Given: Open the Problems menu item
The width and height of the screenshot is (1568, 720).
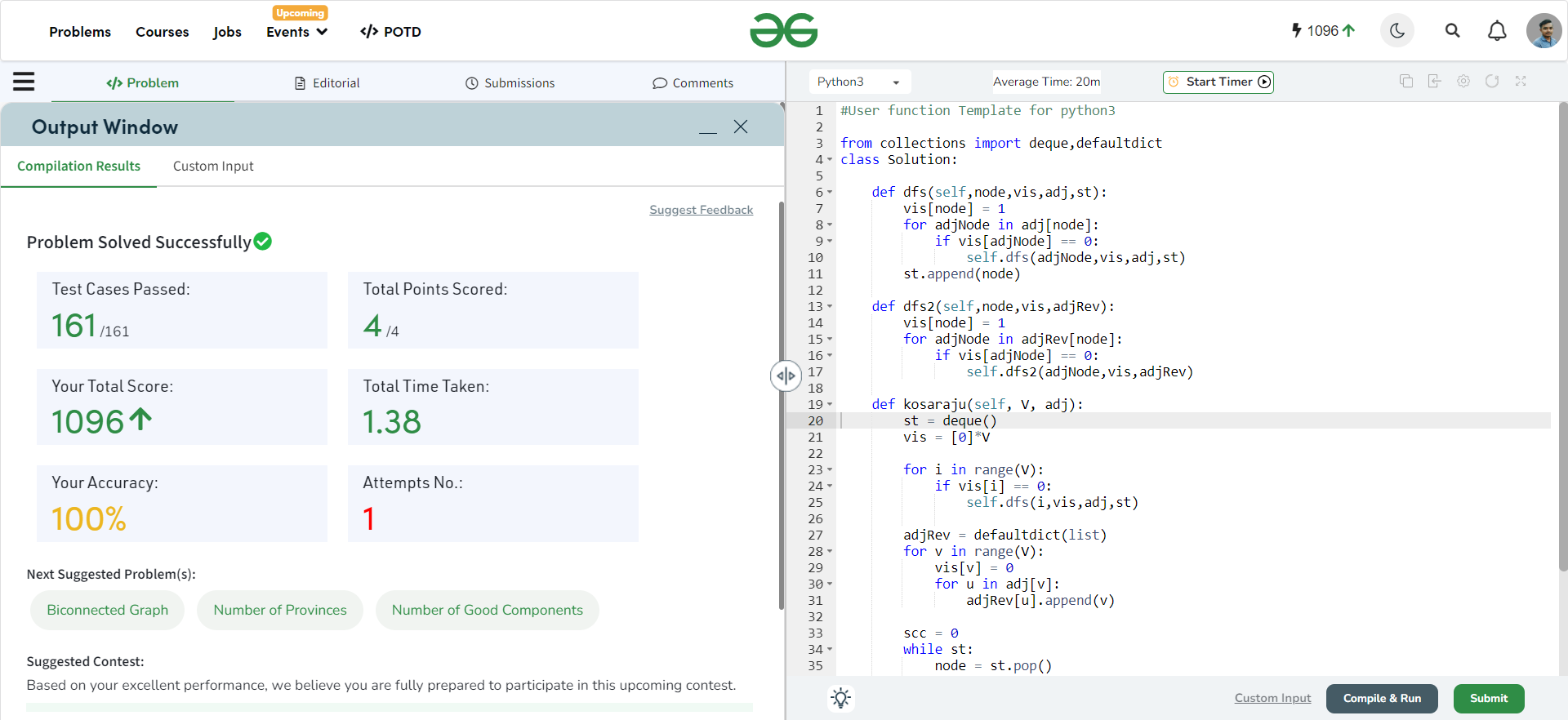Looking at the screenshot, I should click(80, 32).
